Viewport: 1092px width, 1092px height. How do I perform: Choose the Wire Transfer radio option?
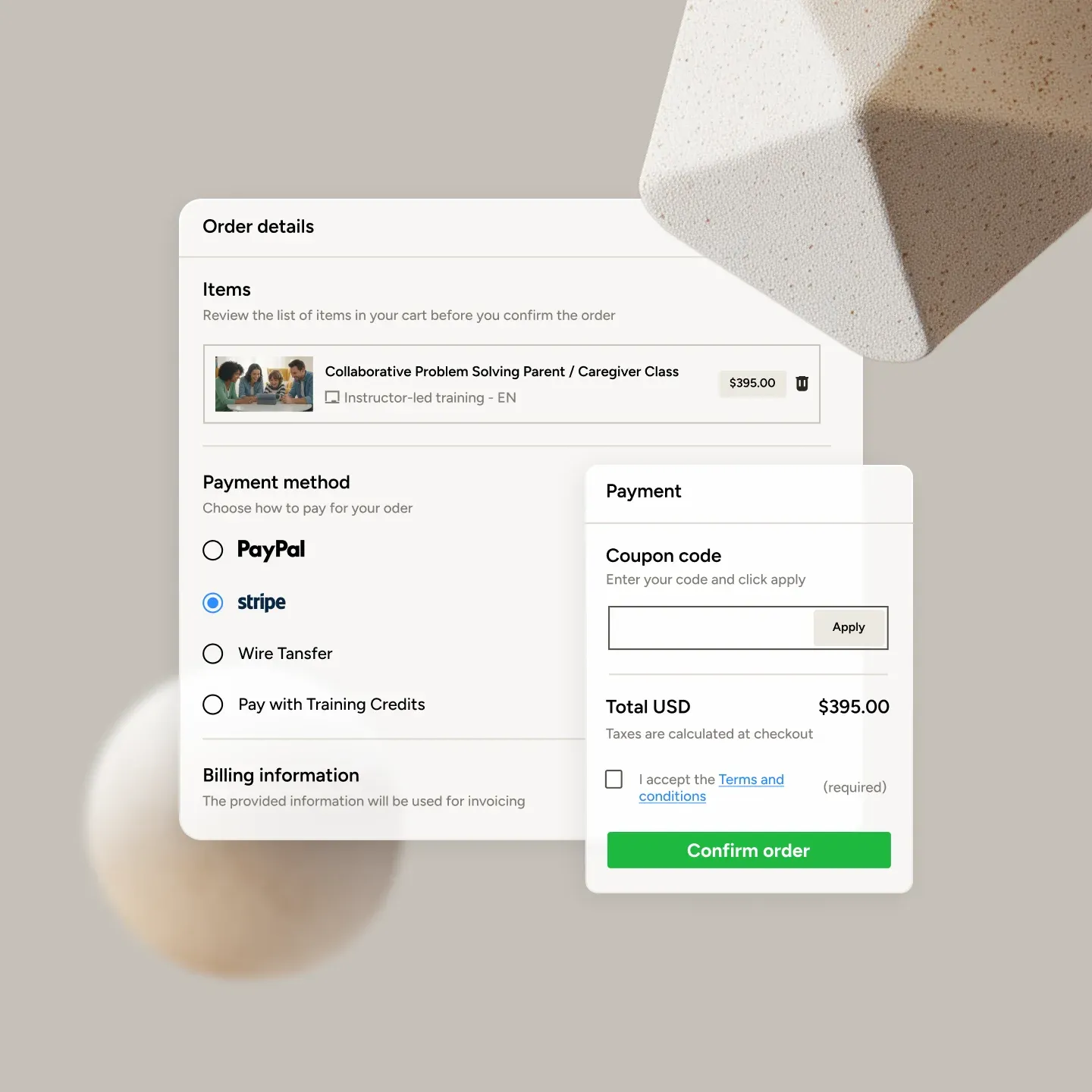(x=213, y=654)
